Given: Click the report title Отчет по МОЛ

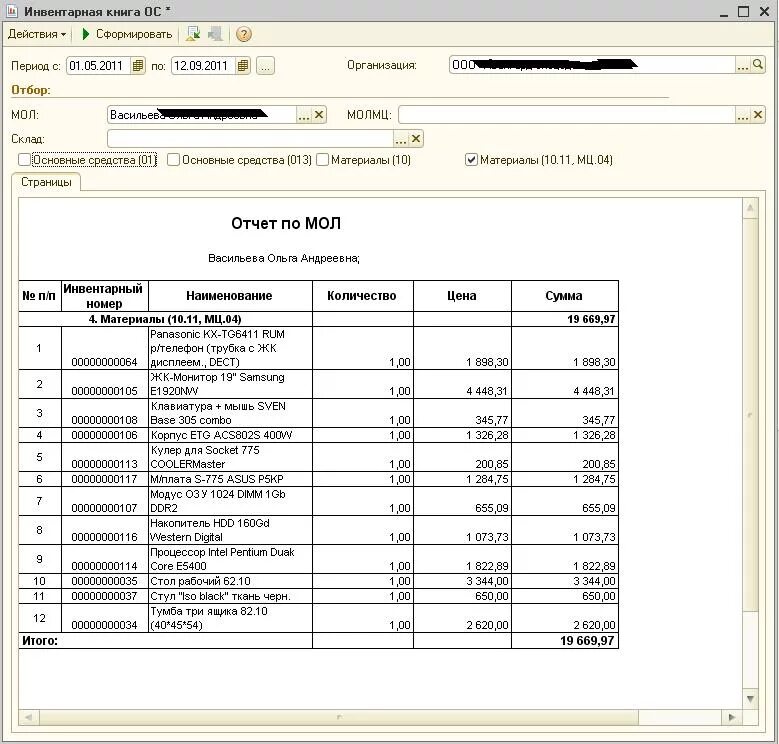Looking at the screenshot, I should pos(286,223).
